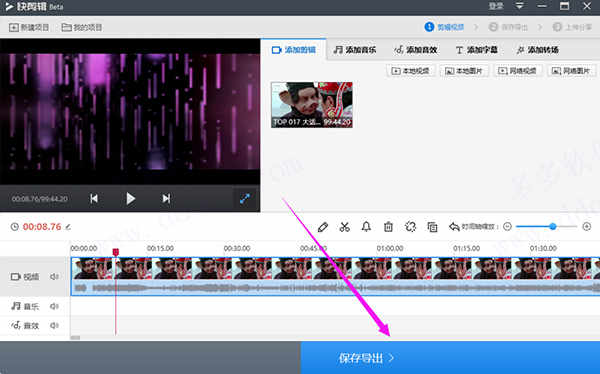Mute the music track speaker

54,306
